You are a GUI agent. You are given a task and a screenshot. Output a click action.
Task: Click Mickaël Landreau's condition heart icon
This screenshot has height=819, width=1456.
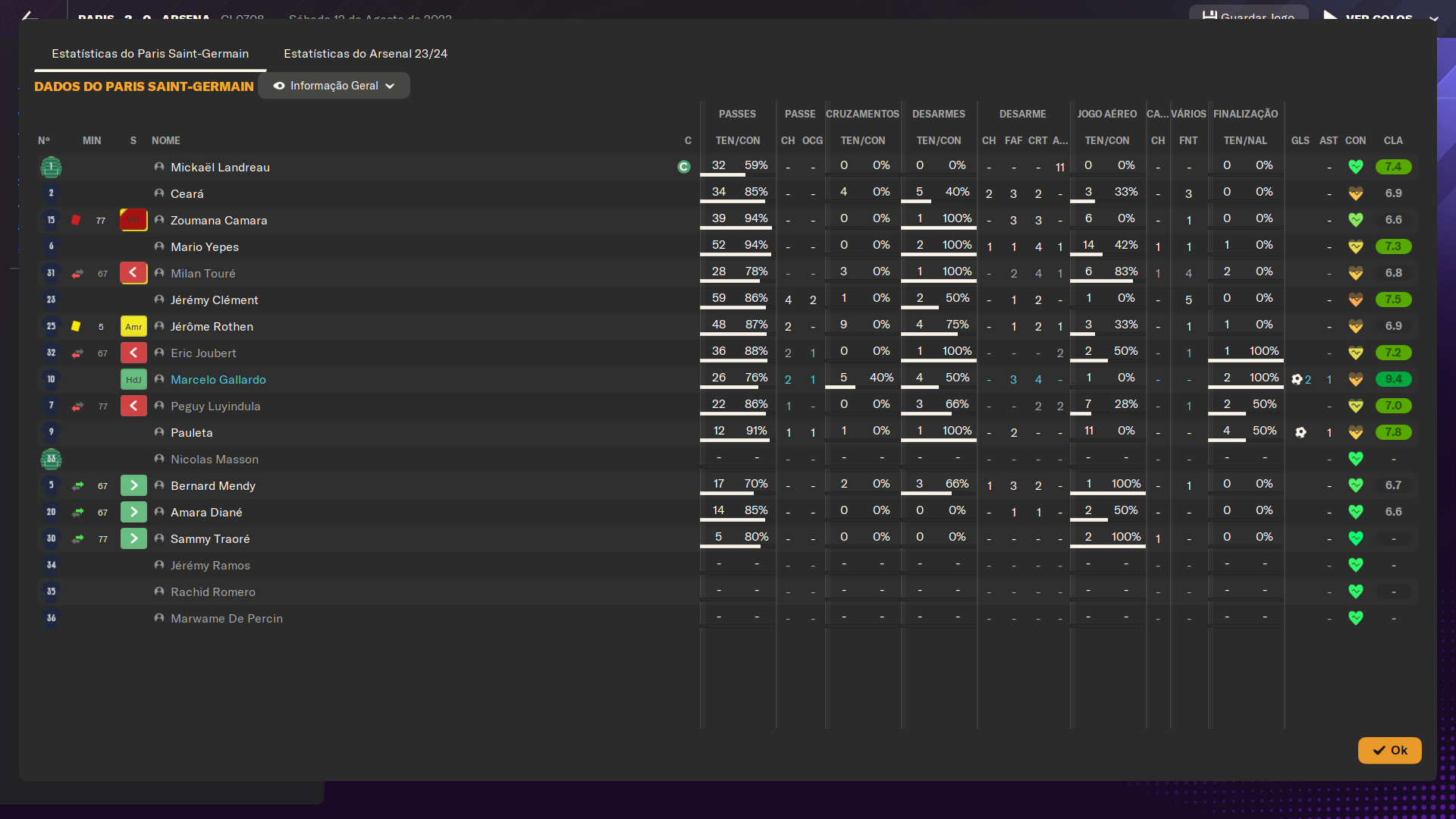tap(1356, 168)
